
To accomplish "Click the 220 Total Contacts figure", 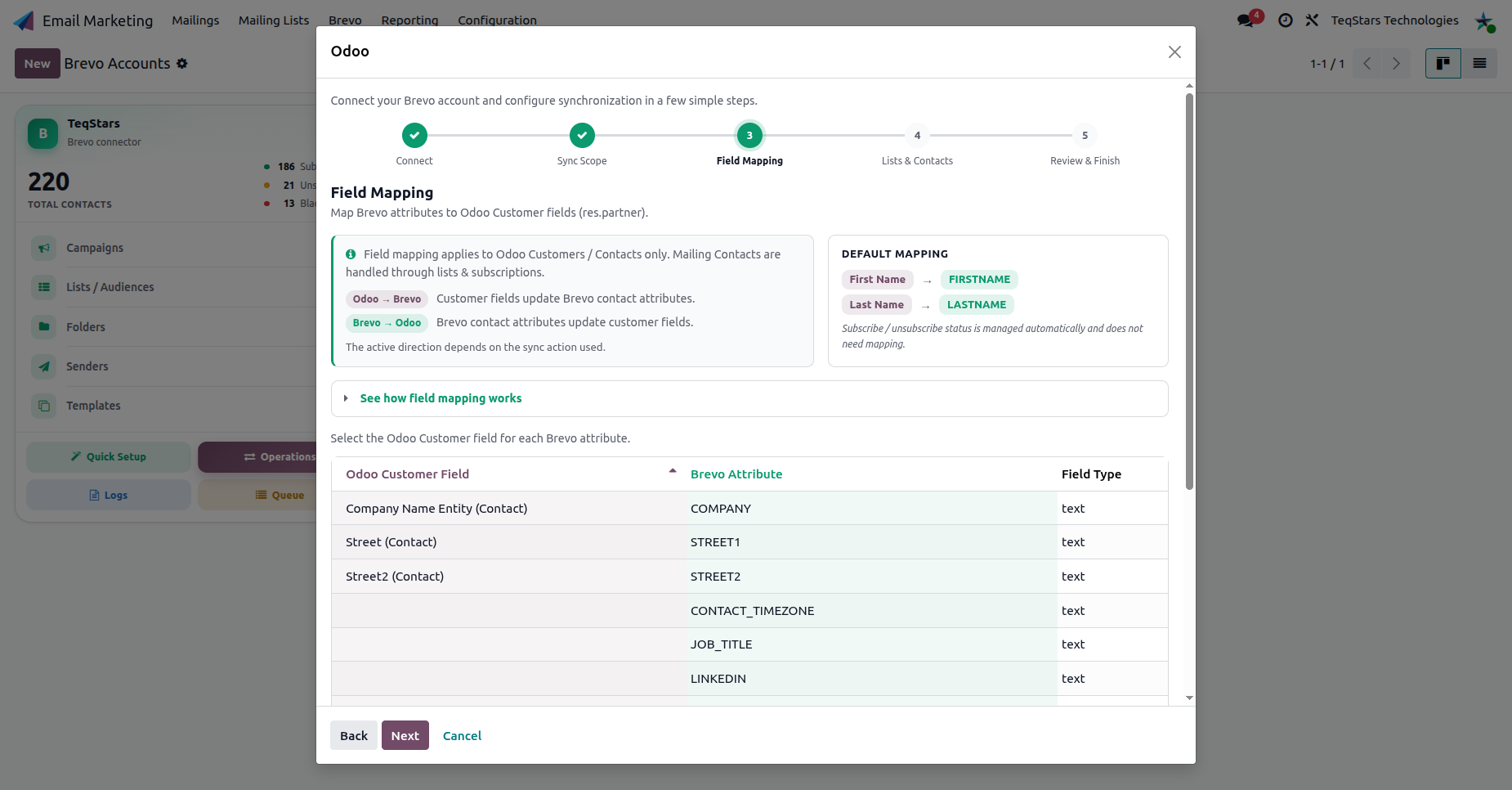I will coord(49,182).
